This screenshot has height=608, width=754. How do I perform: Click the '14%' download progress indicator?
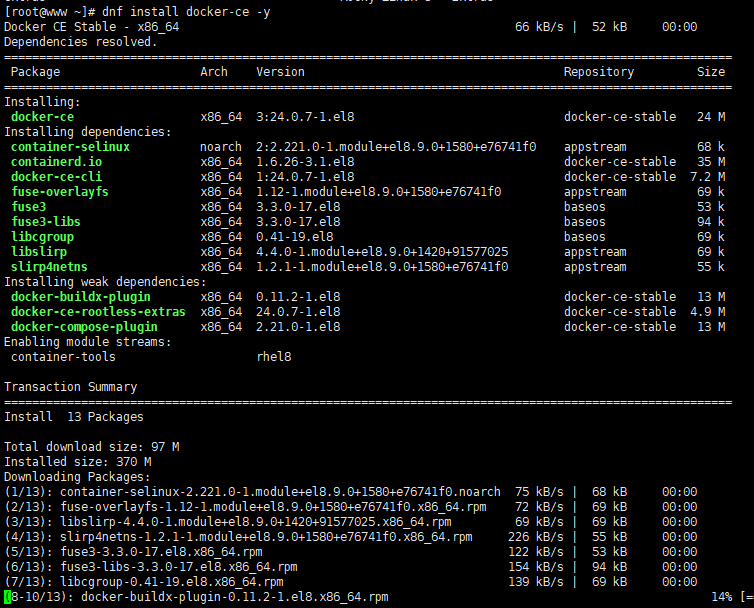pos(721,597)
